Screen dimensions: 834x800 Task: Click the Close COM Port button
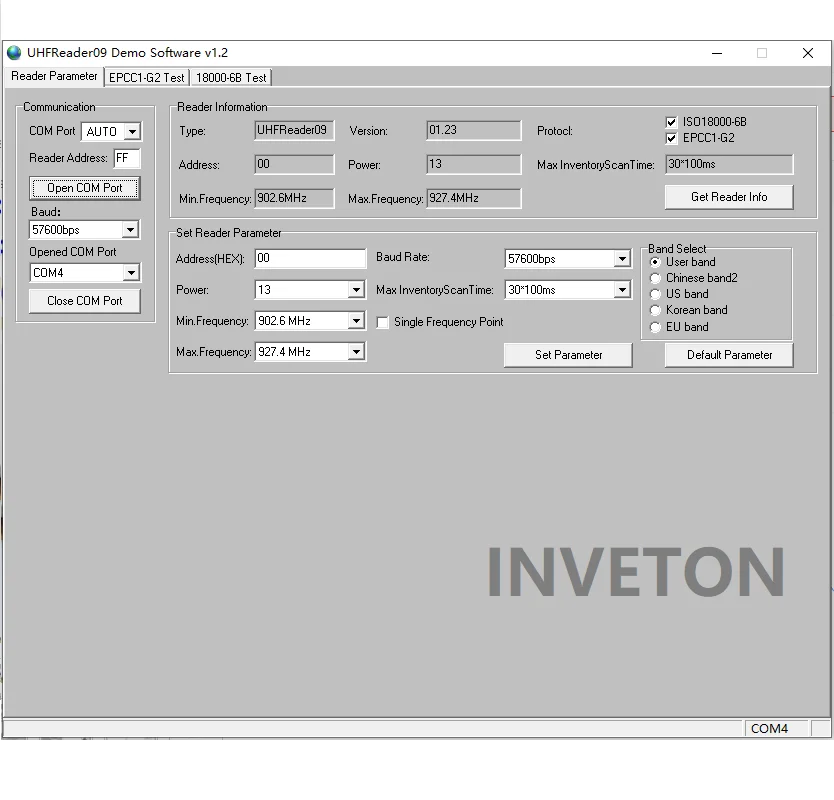(85, 301)
